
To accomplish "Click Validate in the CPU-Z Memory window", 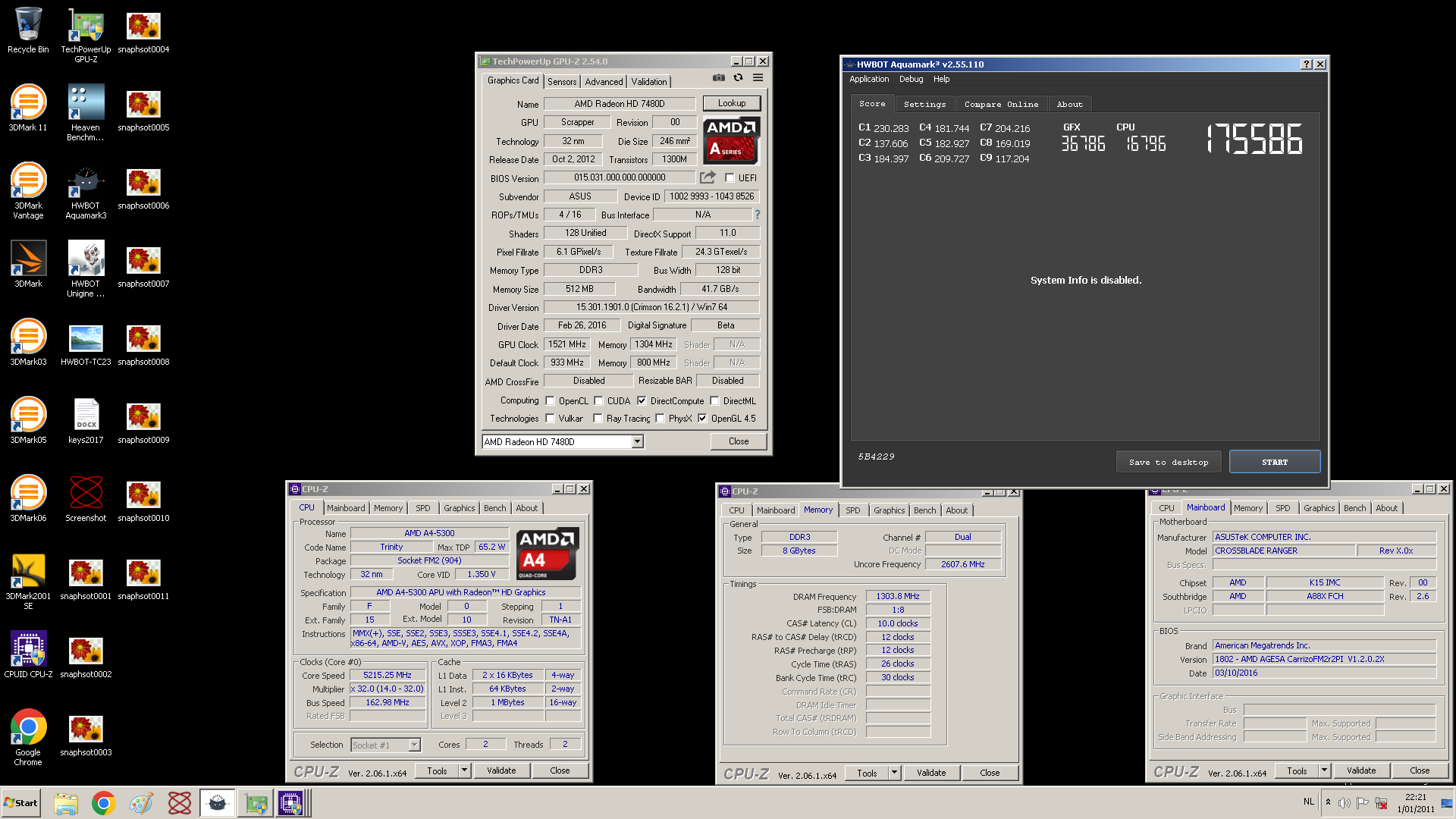I will click(x=930, y=773).
